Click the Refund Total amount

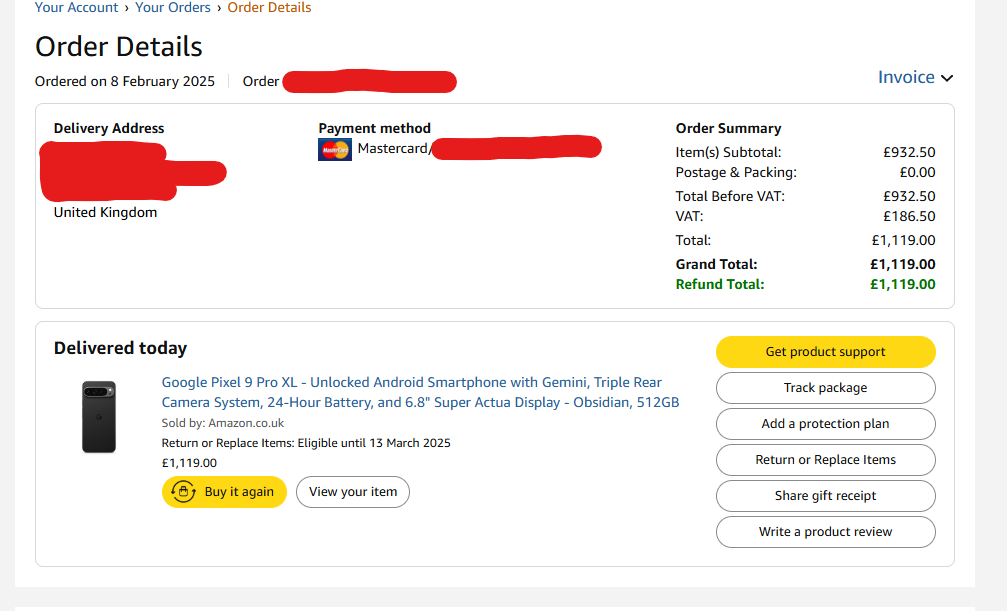903,284
